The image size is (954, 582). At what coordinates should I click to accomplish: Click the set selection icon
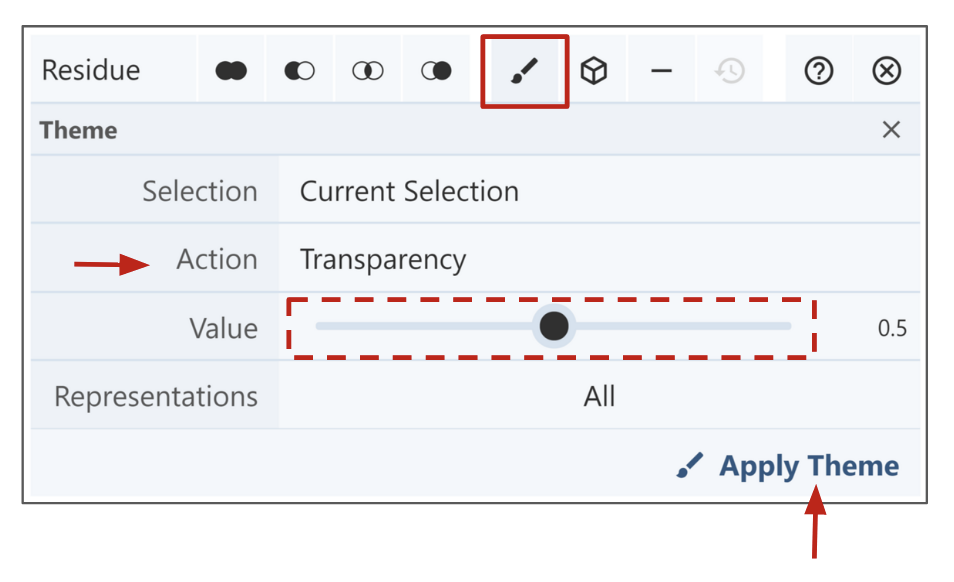click(436, 71)
